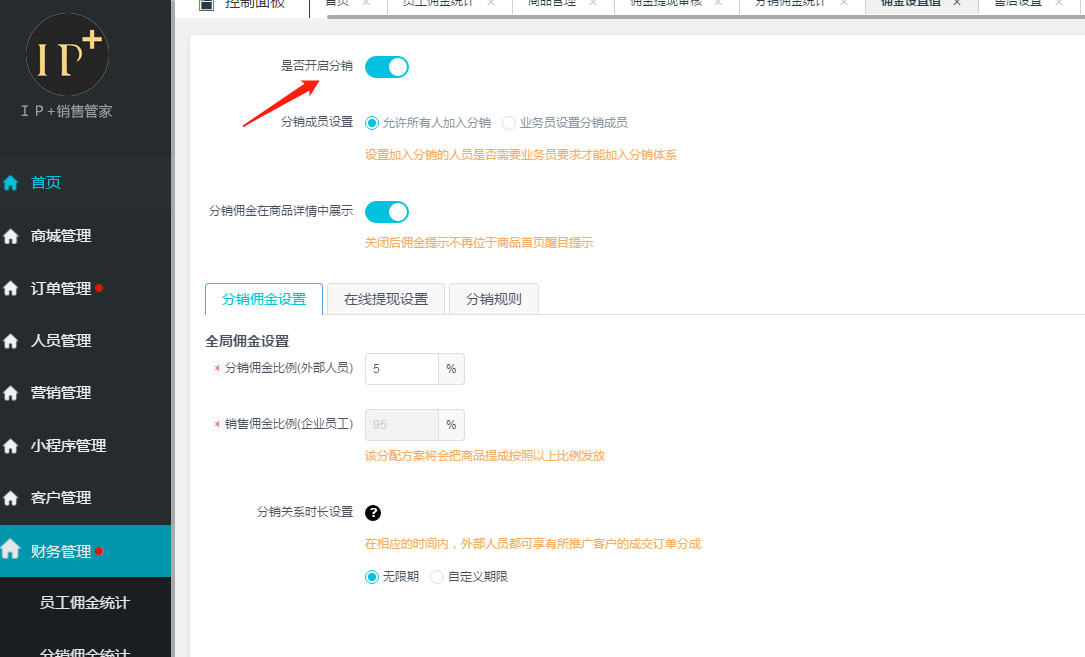Viewport: 1085px width, 657px height.
Task: Expand the 人员管理 sidebar menu
Action: pyautogui.click(x=61, y=341)
